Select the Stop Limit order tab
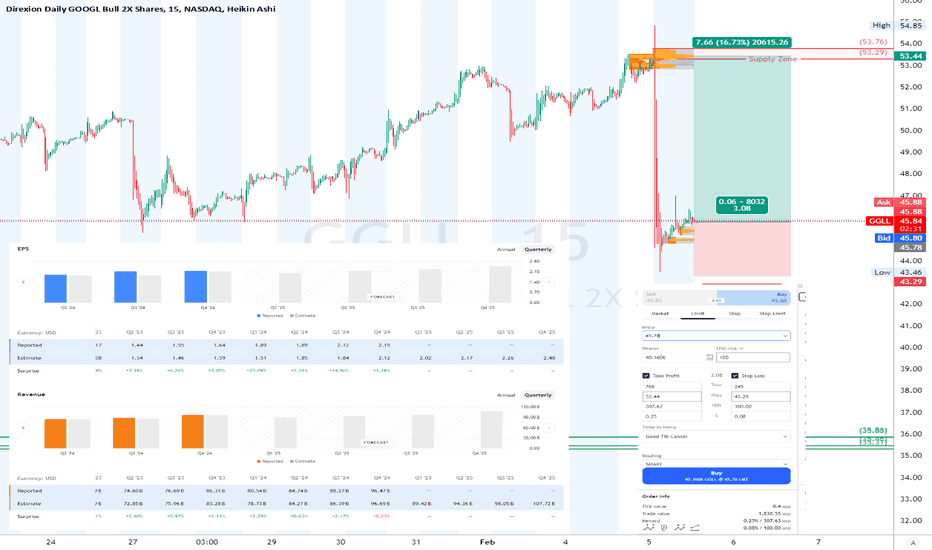The width and height of the screenshot is (932, 550). click(x=772, y=313)
